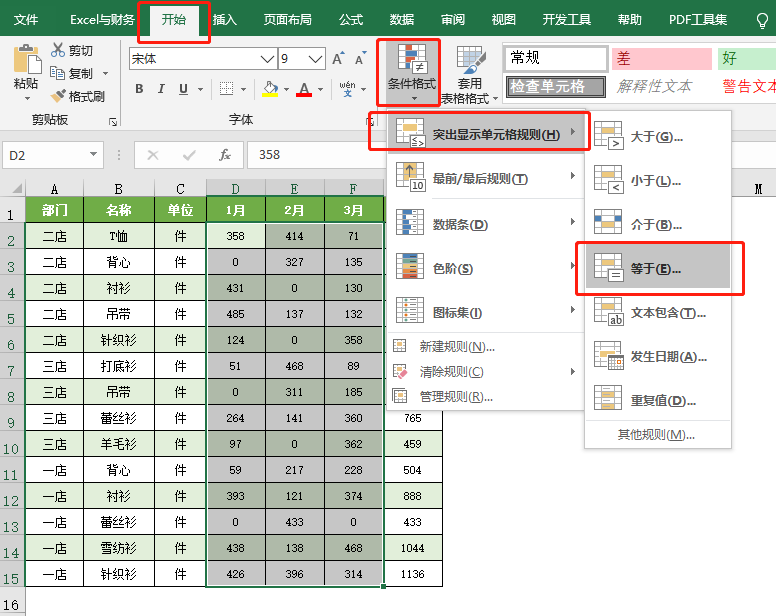Increase font size with large A icon
Image resolution: width=776 pixels, height=616 pixels.
(338, 59)
